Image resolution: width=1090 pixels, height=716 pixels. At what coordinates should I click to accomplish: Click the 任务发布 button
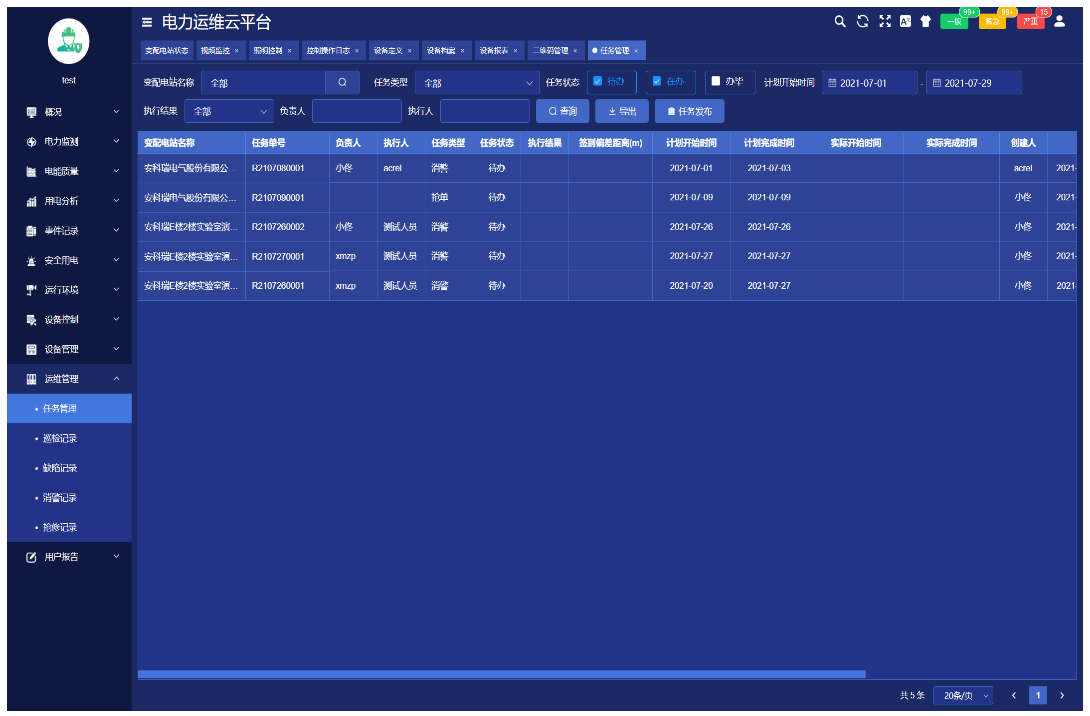click(689, 111)
